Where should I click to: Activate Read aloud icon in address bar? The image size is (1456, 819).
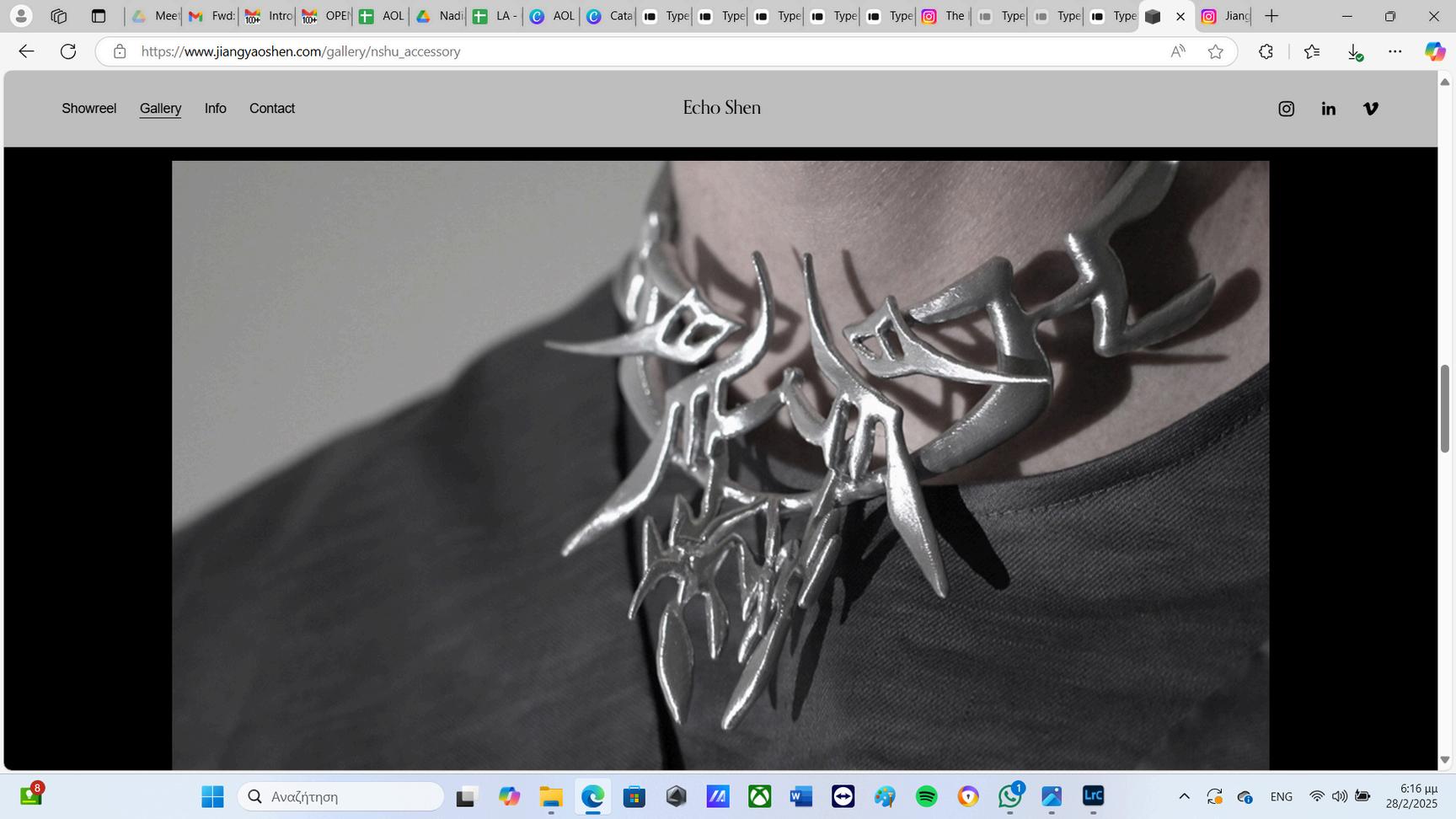1178,51
